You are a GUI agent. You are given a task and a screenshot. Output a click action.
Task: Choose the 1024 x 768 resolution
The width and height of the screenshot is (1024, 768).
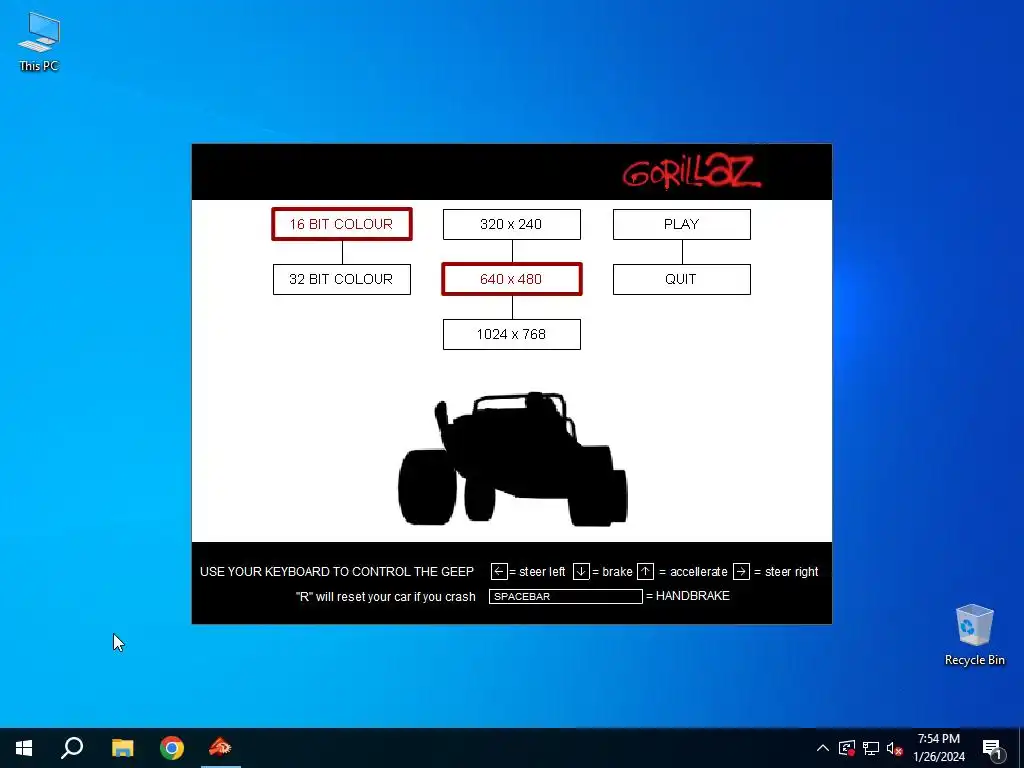click(x=511, y=334)
